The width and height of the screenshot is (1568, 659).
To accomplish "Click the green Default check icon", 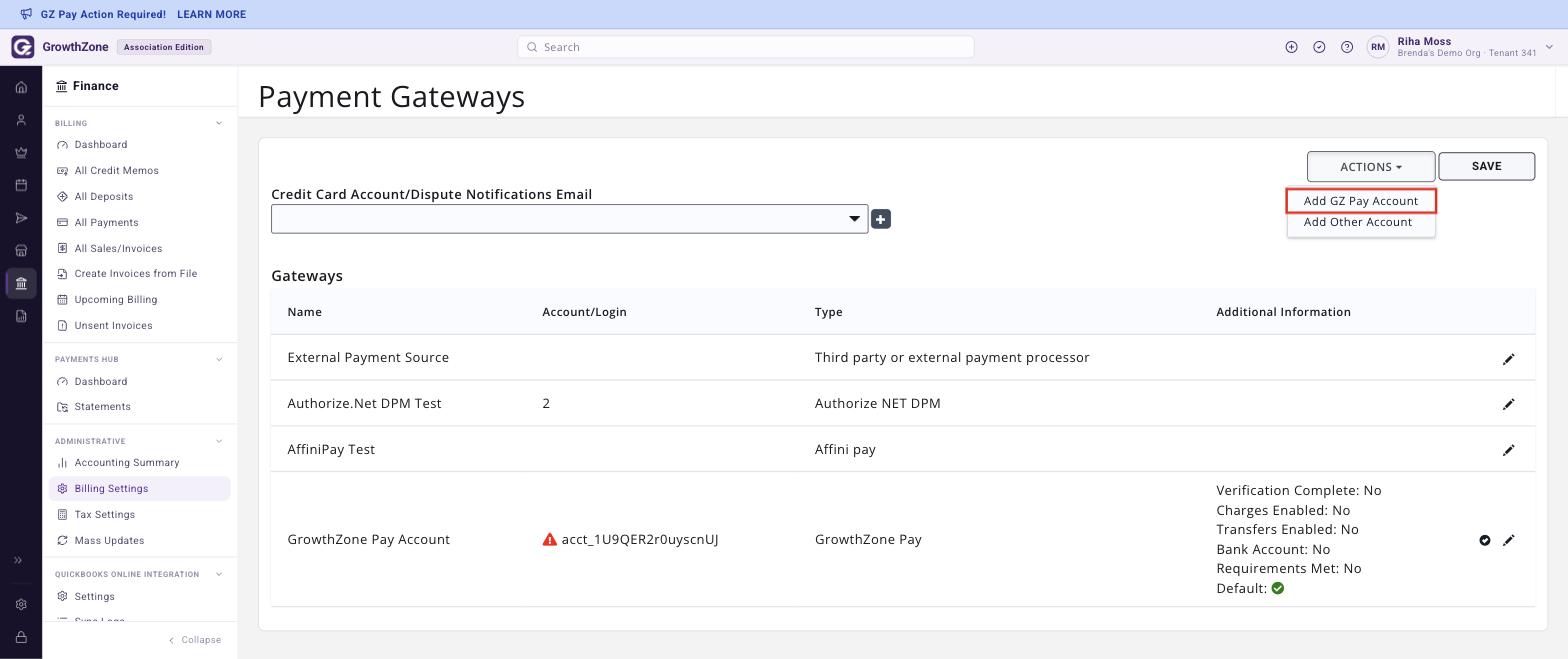I will [1278, 588].
